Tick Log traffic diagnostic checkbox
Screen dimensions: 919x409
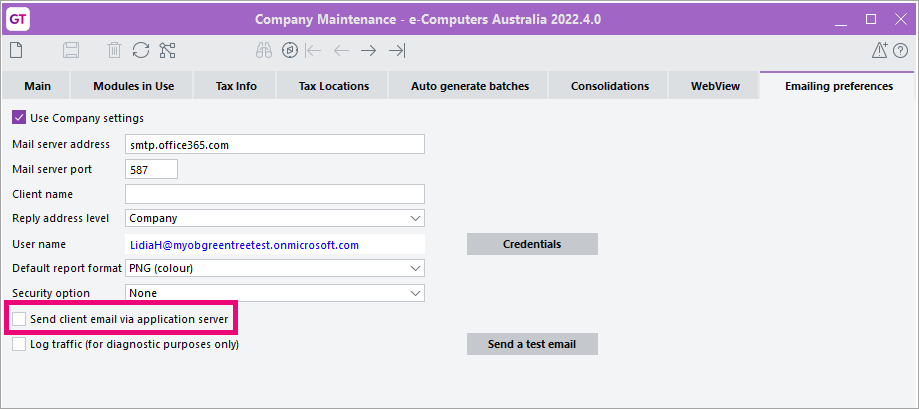click(x=19, y=344)
